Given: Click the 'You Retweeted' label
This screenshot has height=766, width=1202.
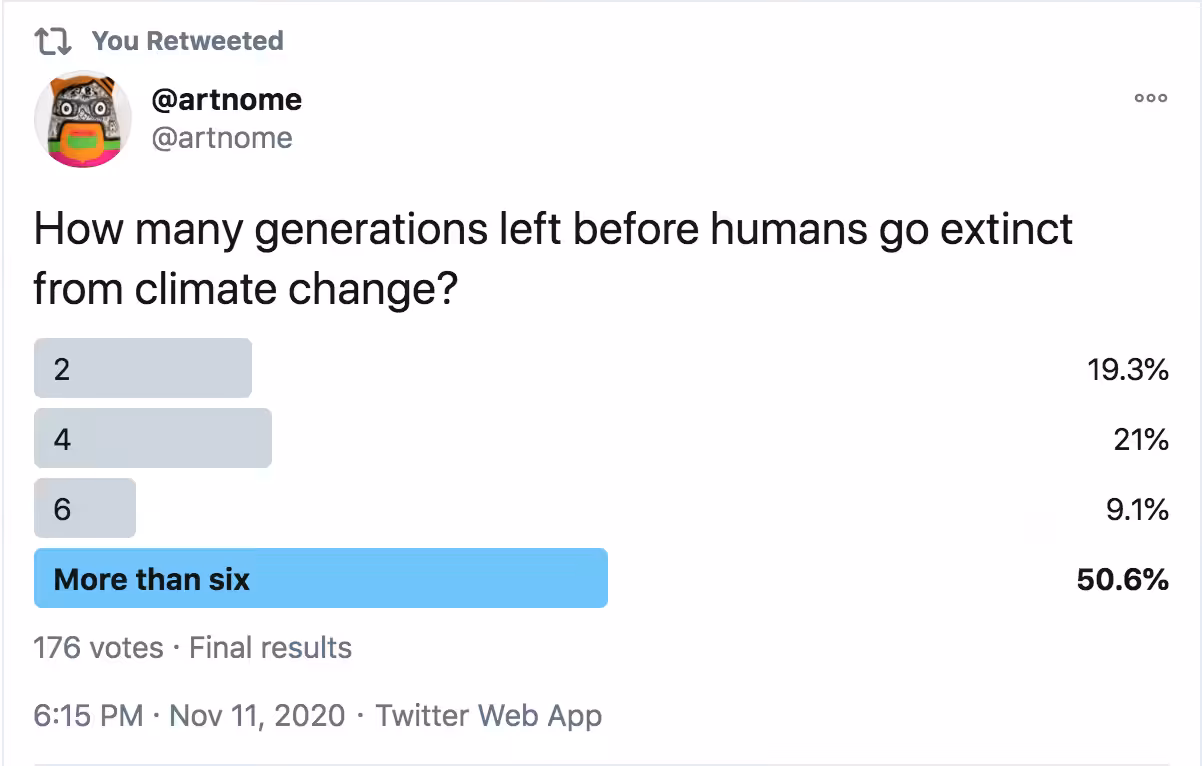Looking at the screenshot, I should pyautogui.click(x=188, y=41).
